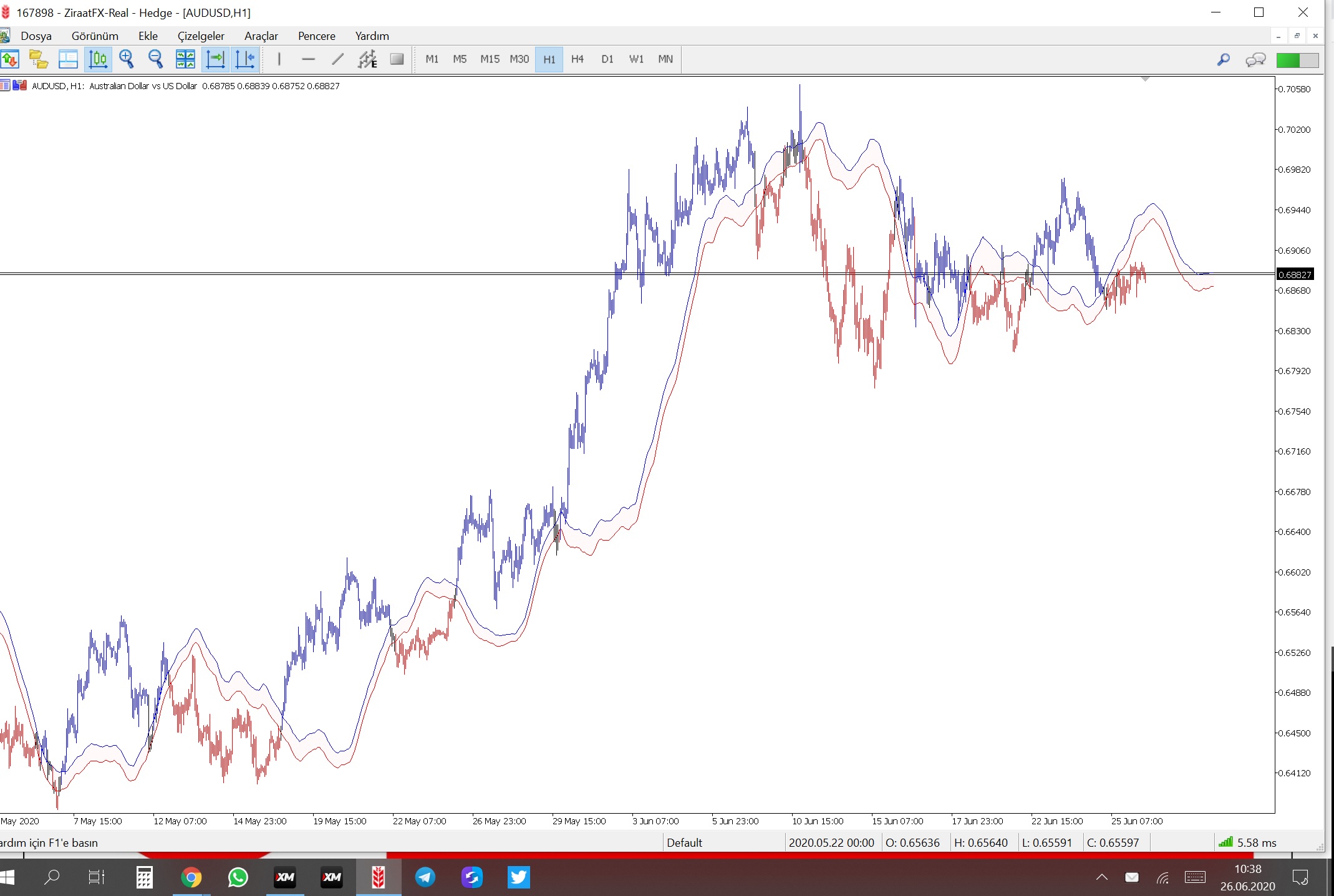Image resolution: width=1334 pixels, height=896 pixels.
Task: Toggle candlestick chart type button
Action: [x=98, y=59]
